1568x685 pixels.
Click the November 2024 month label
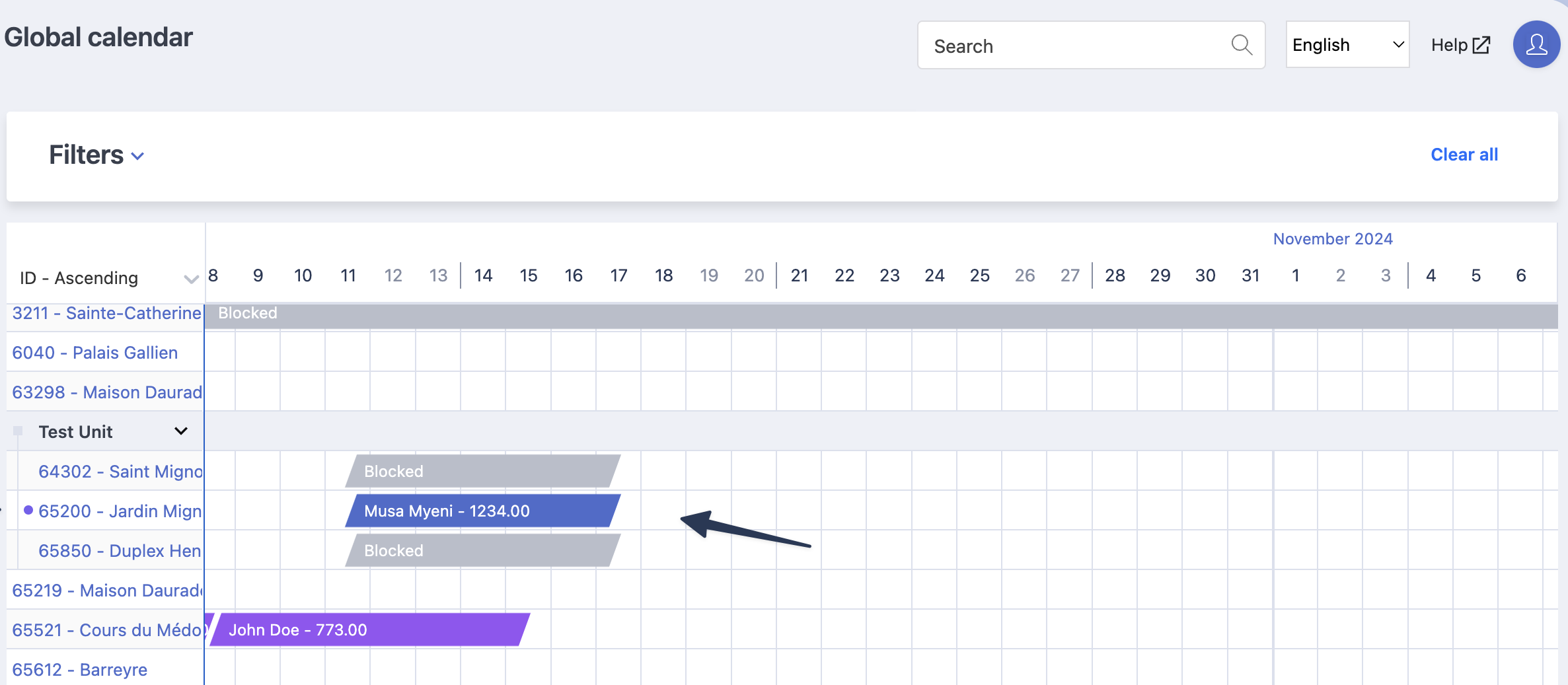coord(1333,239)
